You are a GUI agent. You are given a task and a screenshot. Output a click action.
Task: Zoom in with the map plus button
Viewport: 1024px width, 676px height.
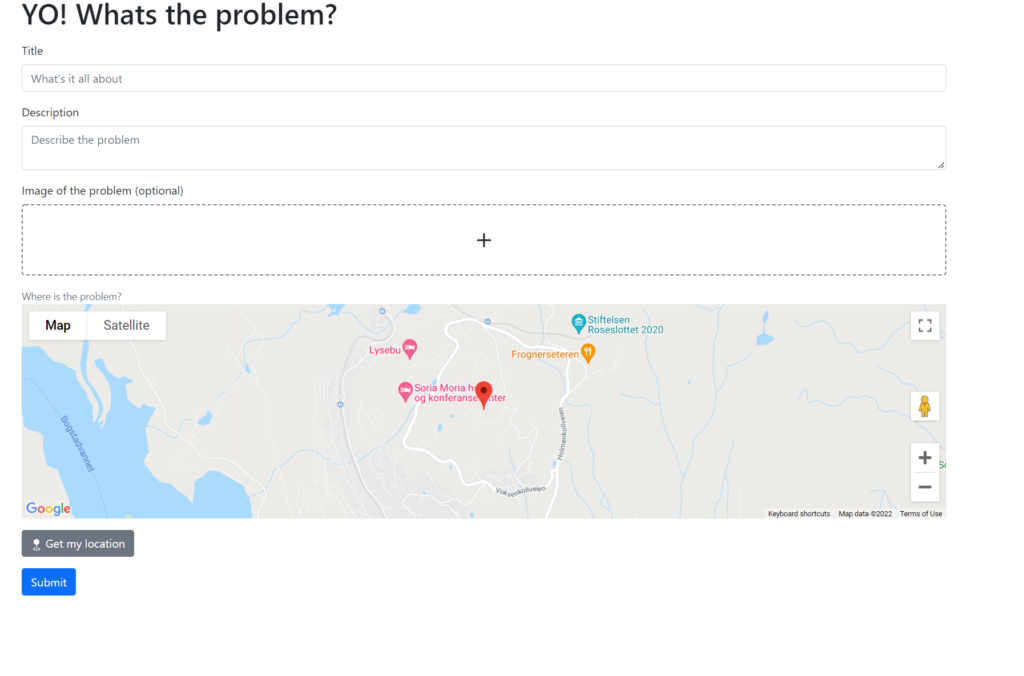tap(925, 458)
